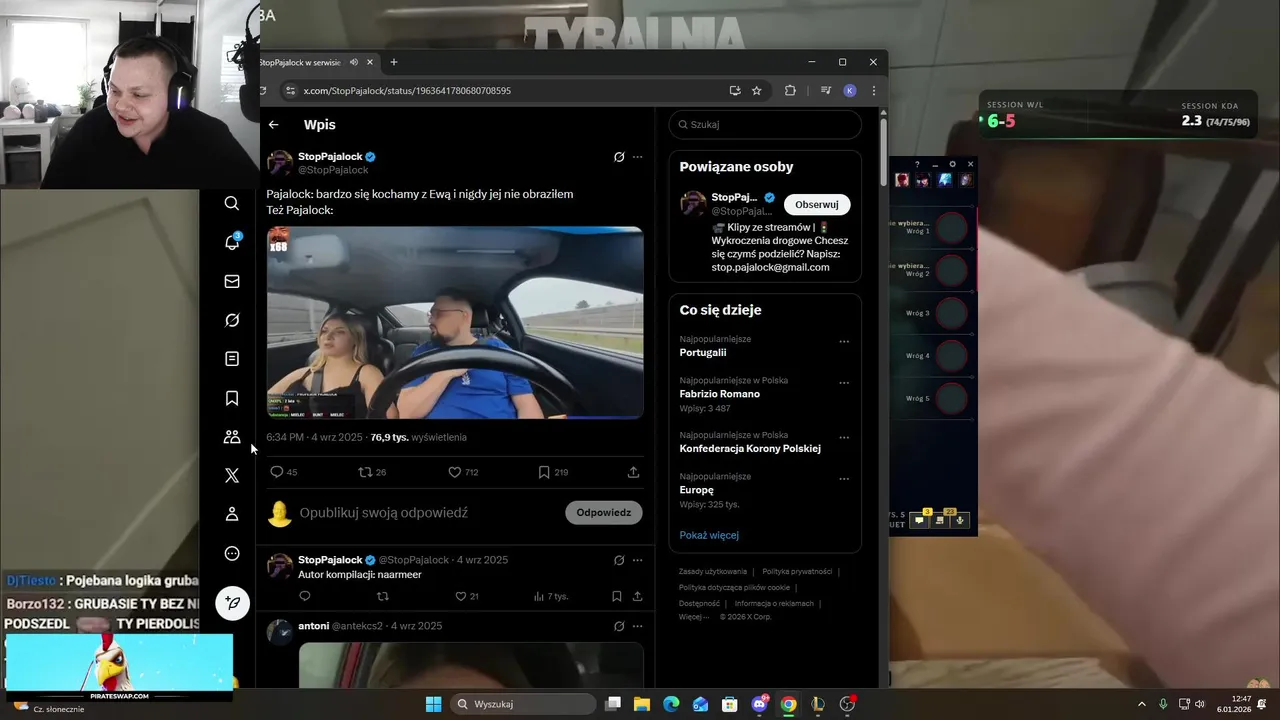The width and height of the screenshot is (1280, 720).
Task: Open Chrome three-dot menu
Action: 873,91
